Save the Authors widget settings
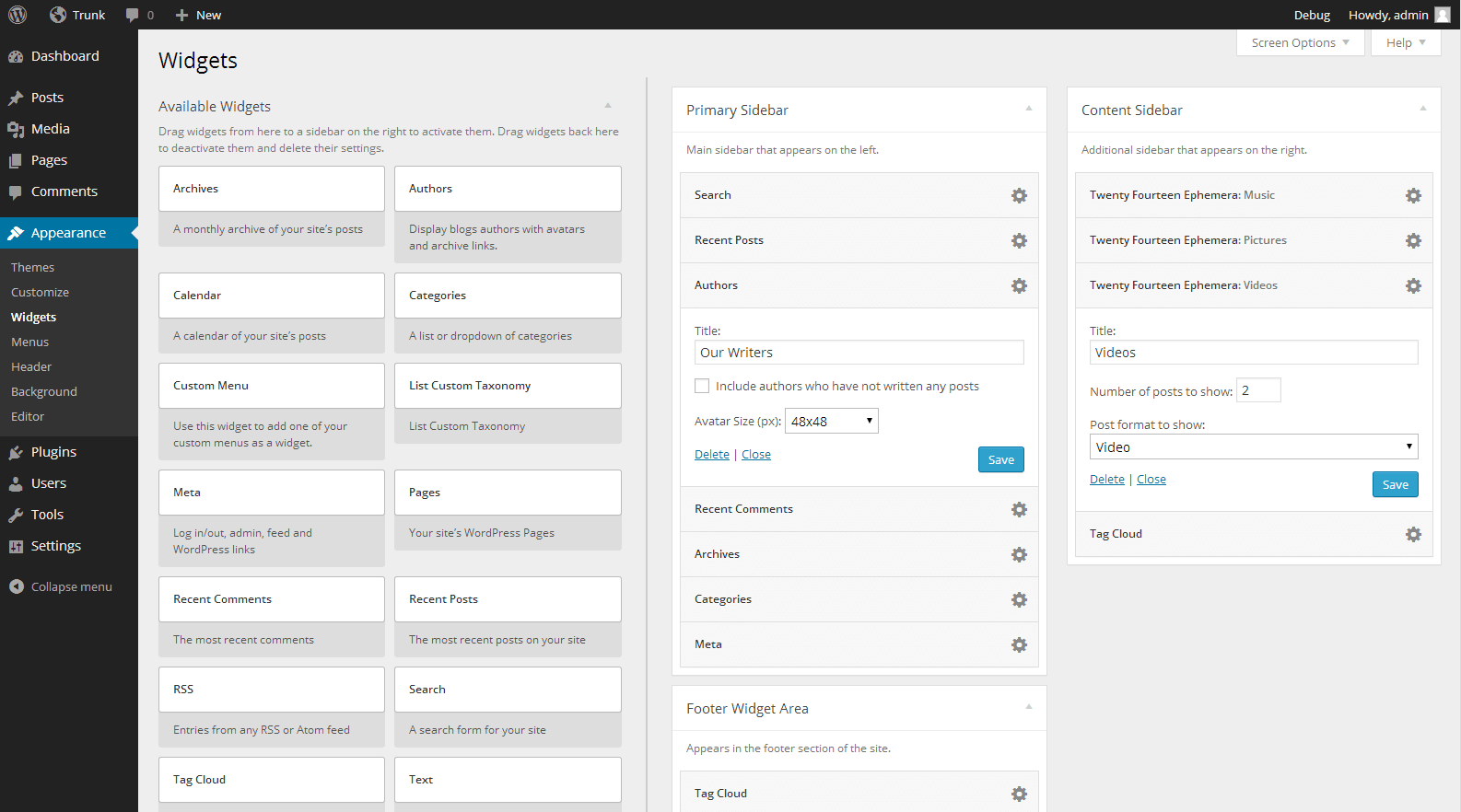The image size is (1461, 812). 1001,459
